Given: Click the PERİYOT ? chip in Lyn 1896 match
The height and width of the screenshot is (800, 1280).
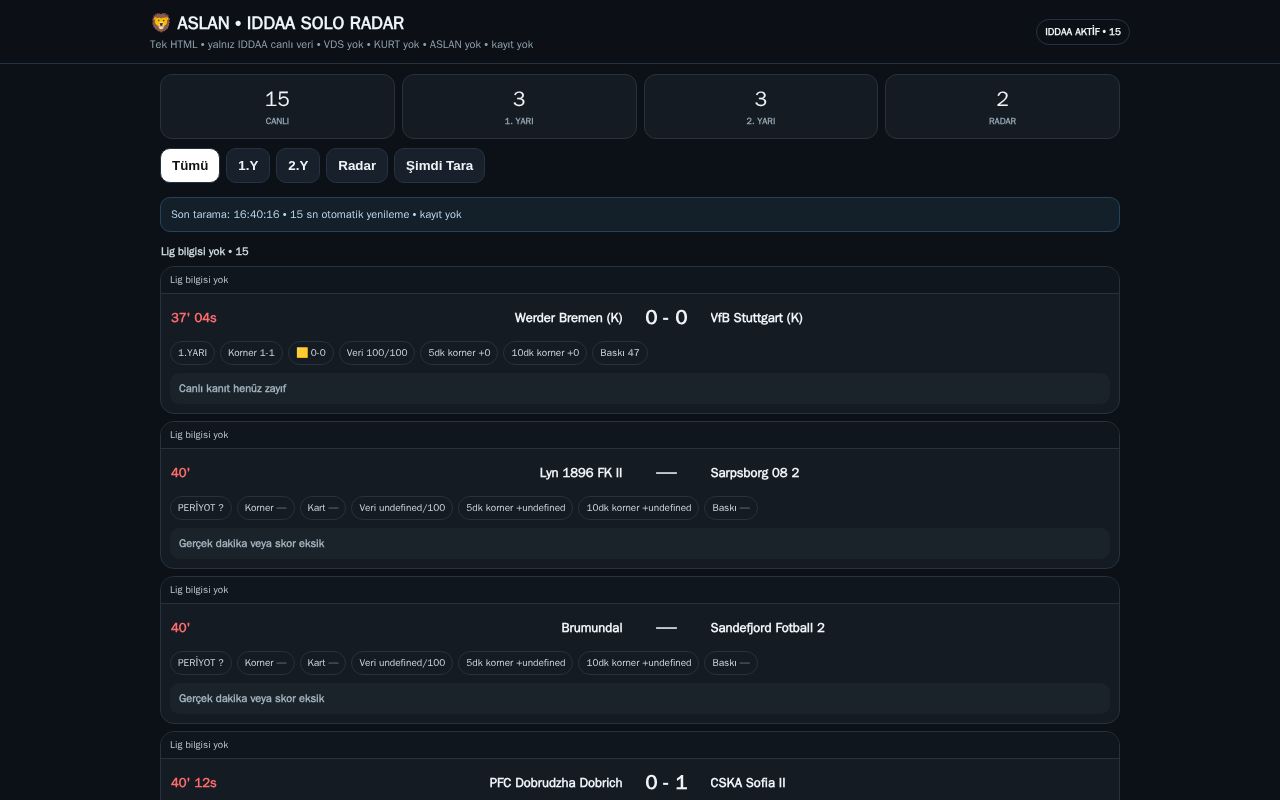Looking at the screenshot, I should click(201, 508).
